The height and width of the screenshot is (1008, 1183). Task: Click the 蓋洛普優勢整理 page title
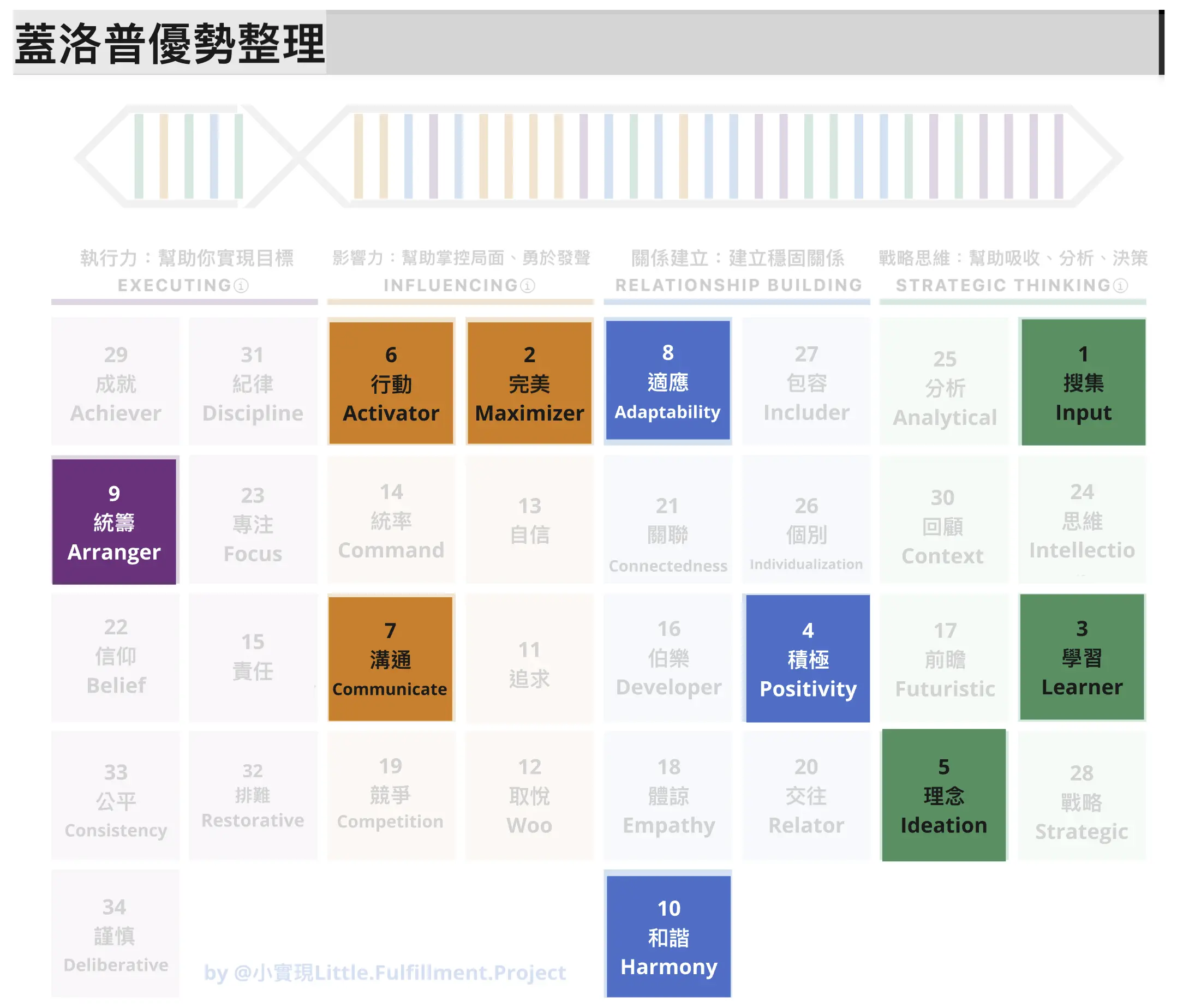[x=170, y=44]
